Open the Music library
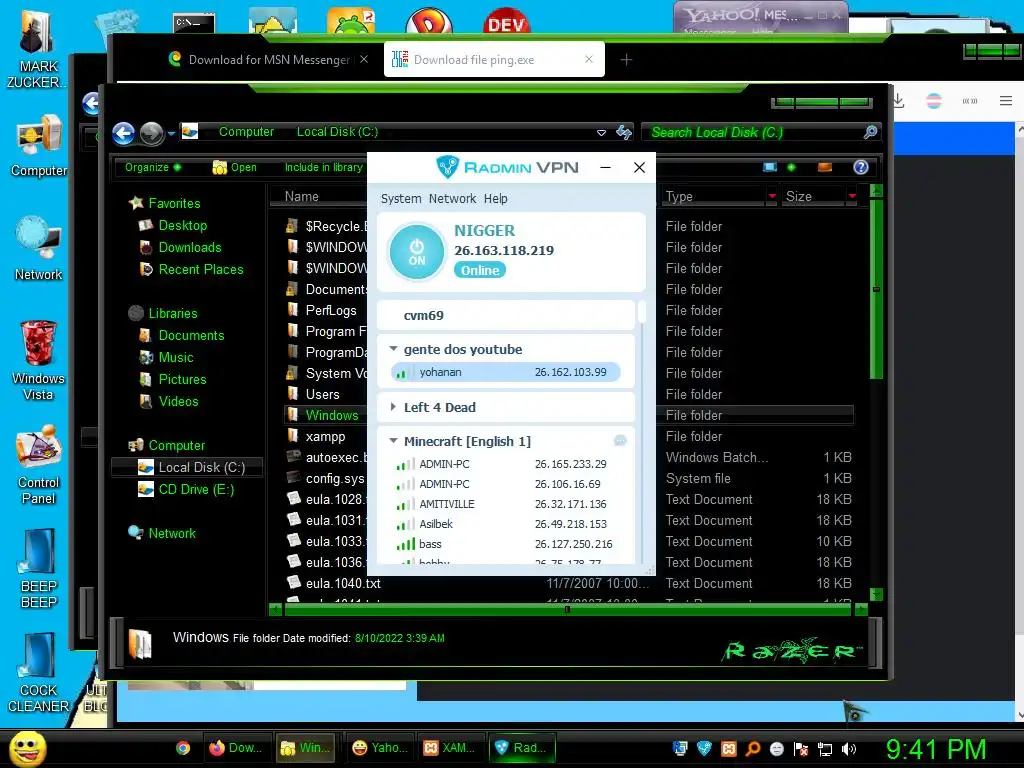The height and width of the screenshot is (768, 1024). coord(176,357)
